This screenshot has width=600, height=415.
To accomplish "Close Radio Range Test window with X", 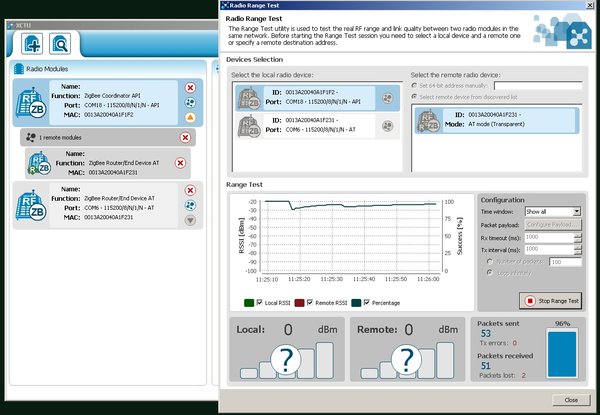I will pyautogui.click(x=590, y=5).
